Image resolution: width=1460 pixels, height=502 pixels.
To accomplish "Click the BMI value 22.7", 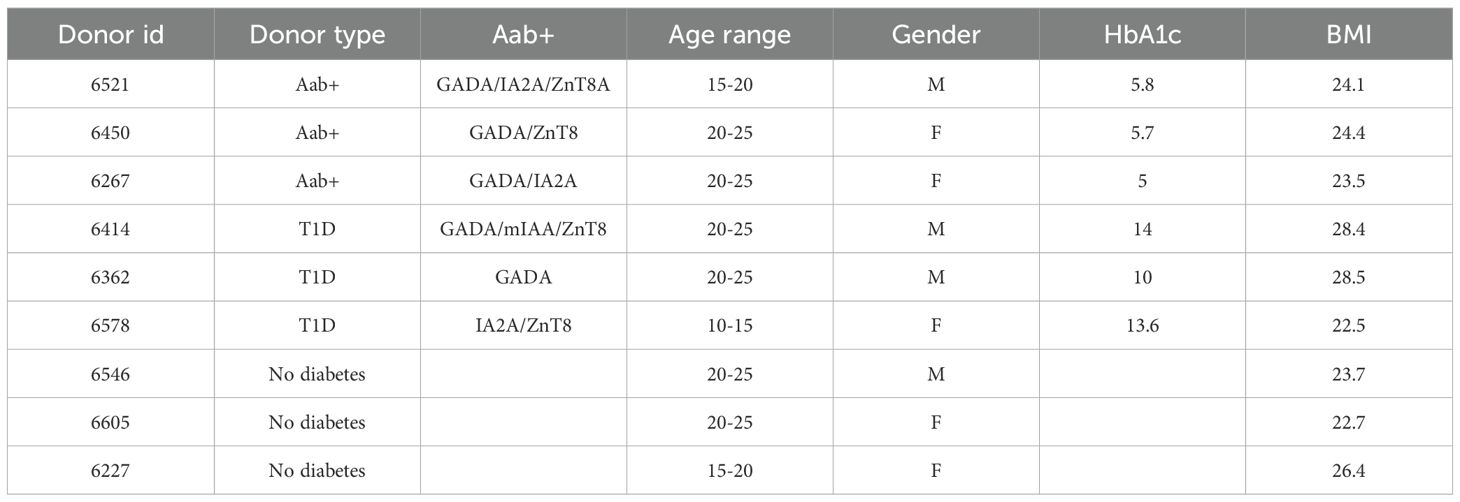I will 1349,422.
